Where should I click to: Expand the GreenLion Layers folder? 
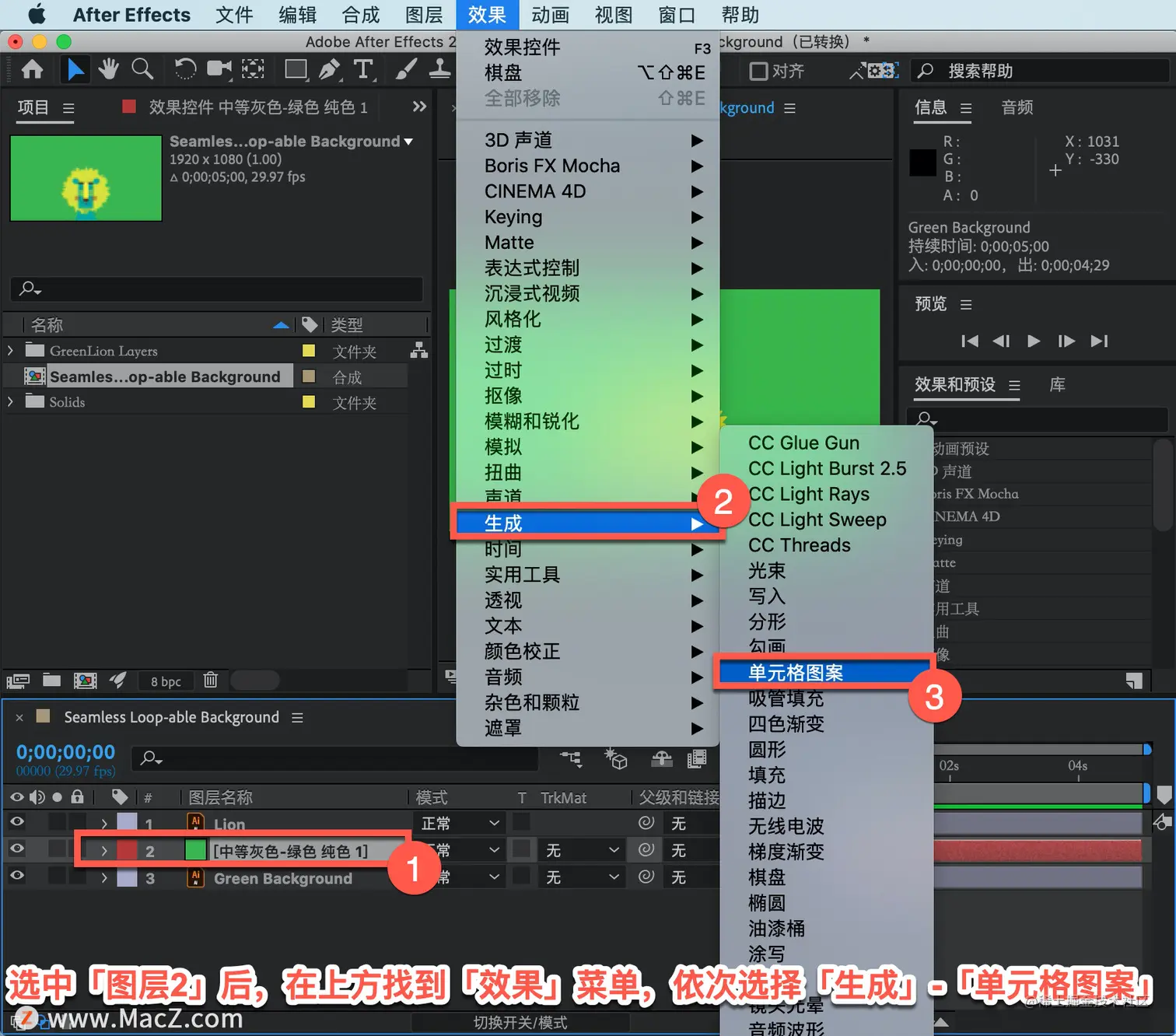coord(10,351)
